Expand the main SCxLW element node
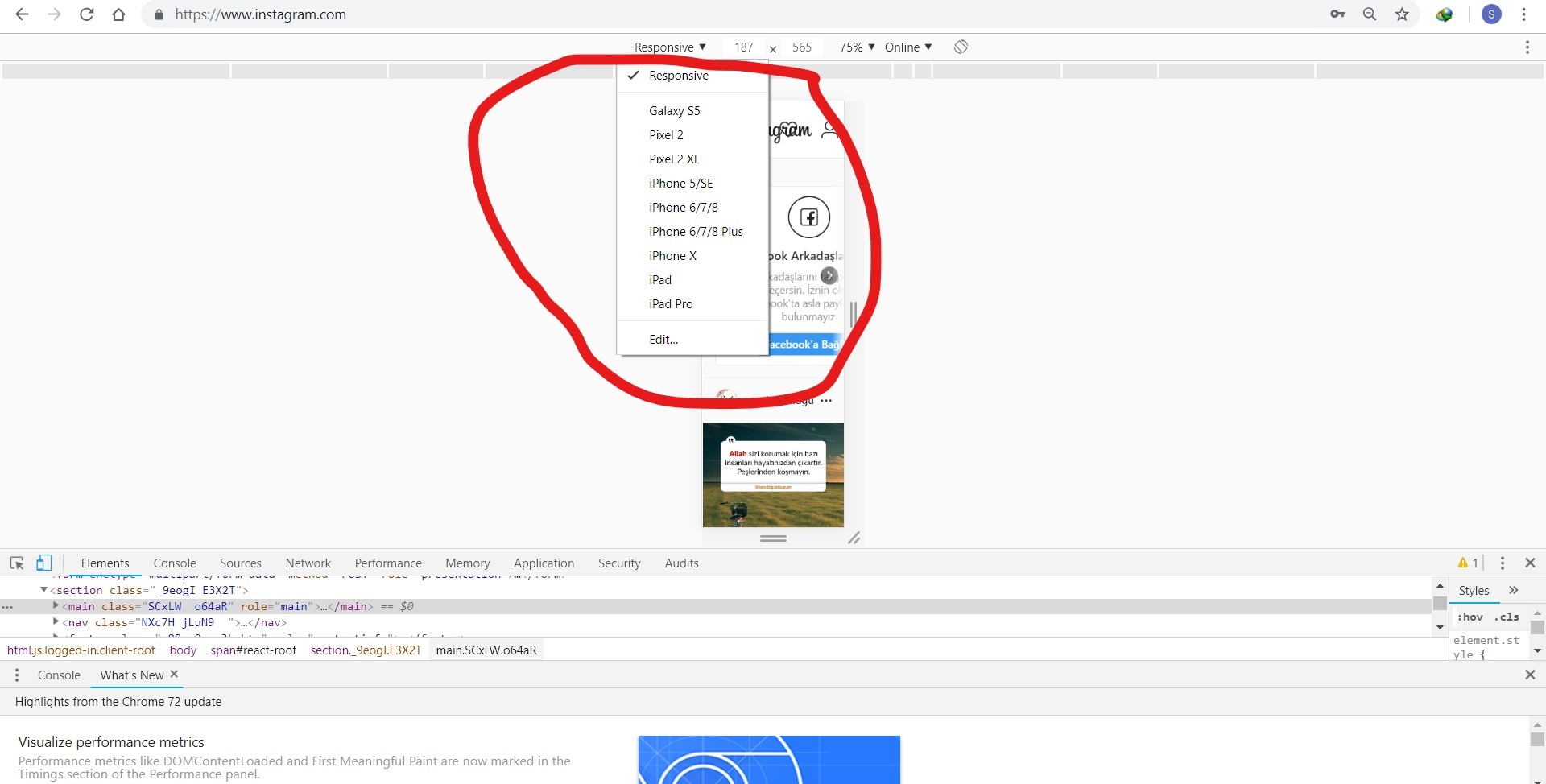1546x784 pixels. tap(56, 605)
